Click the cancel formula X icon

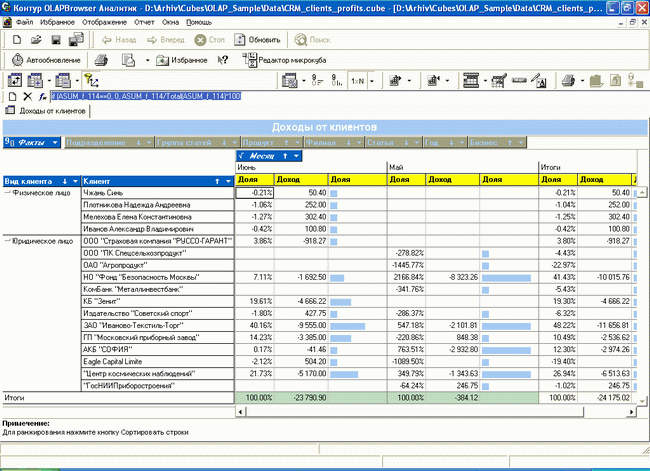(x=28, y=97)
